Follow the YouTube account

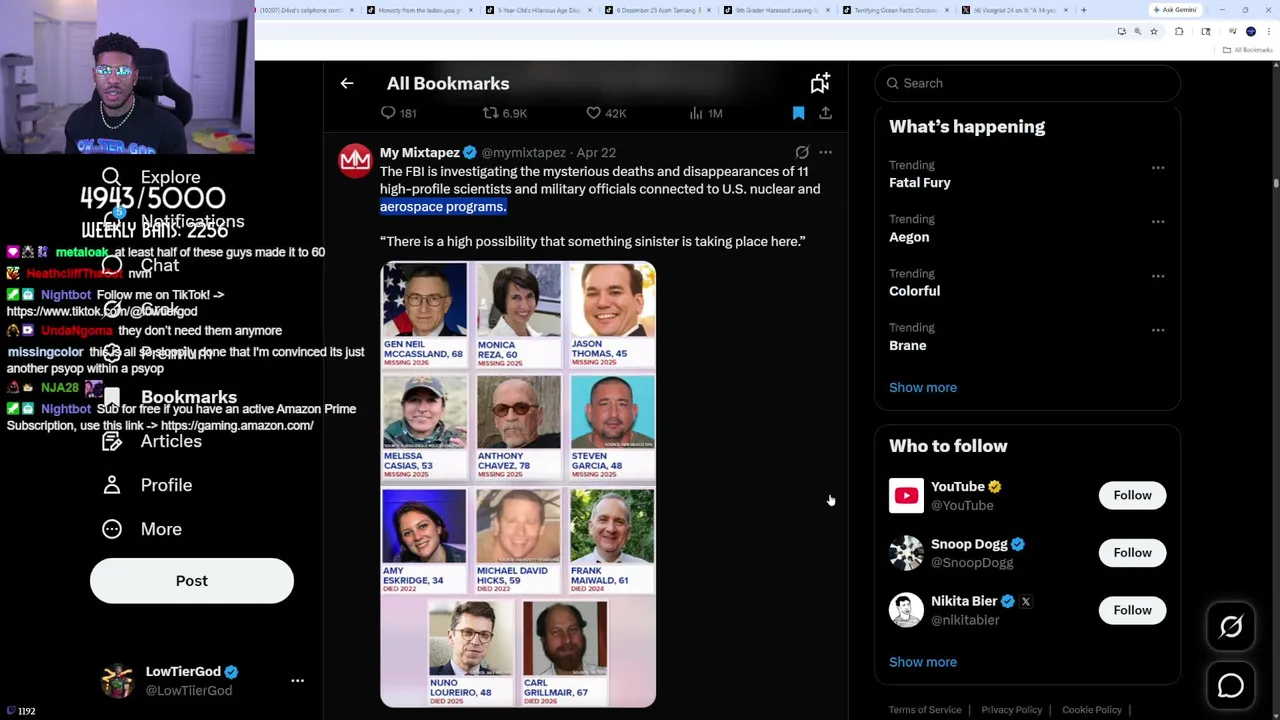click(1132, 495)
